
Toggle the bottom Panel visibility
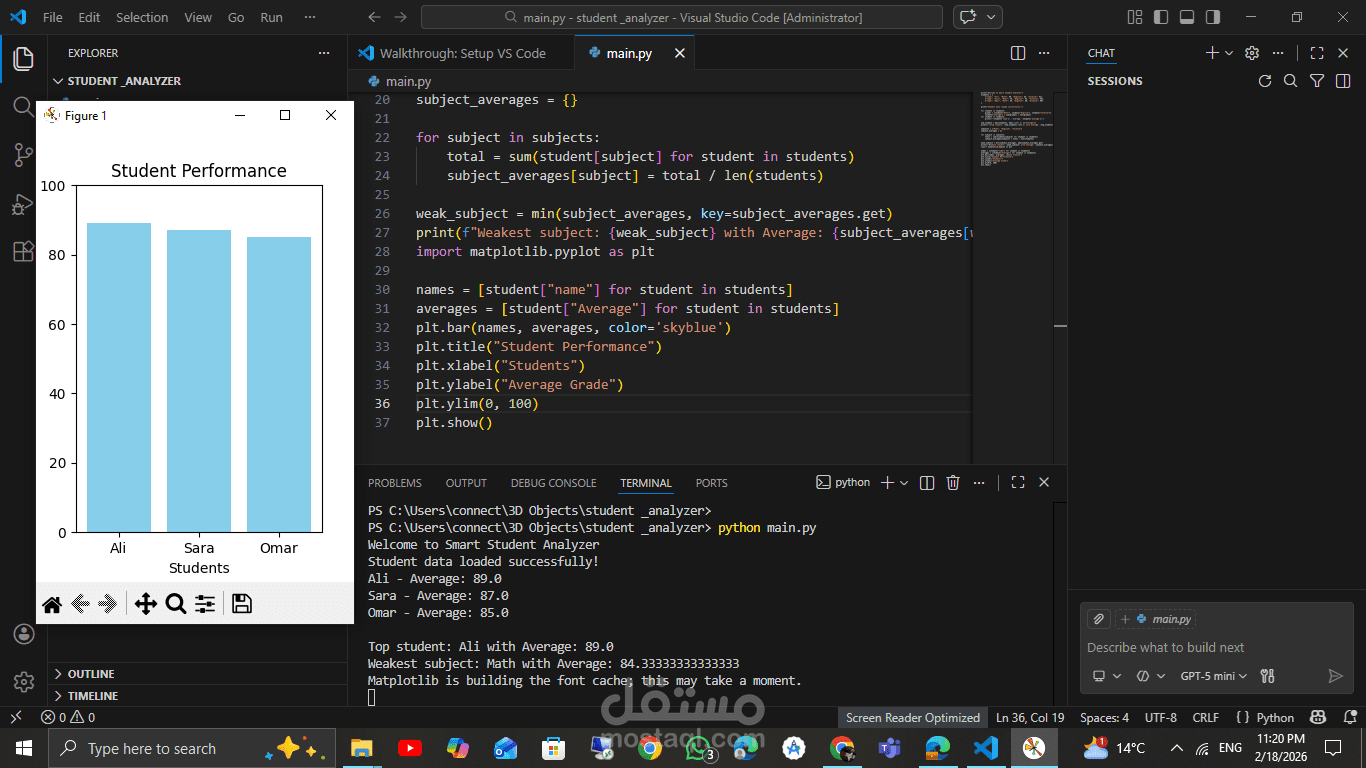(x=1187, y=17)
